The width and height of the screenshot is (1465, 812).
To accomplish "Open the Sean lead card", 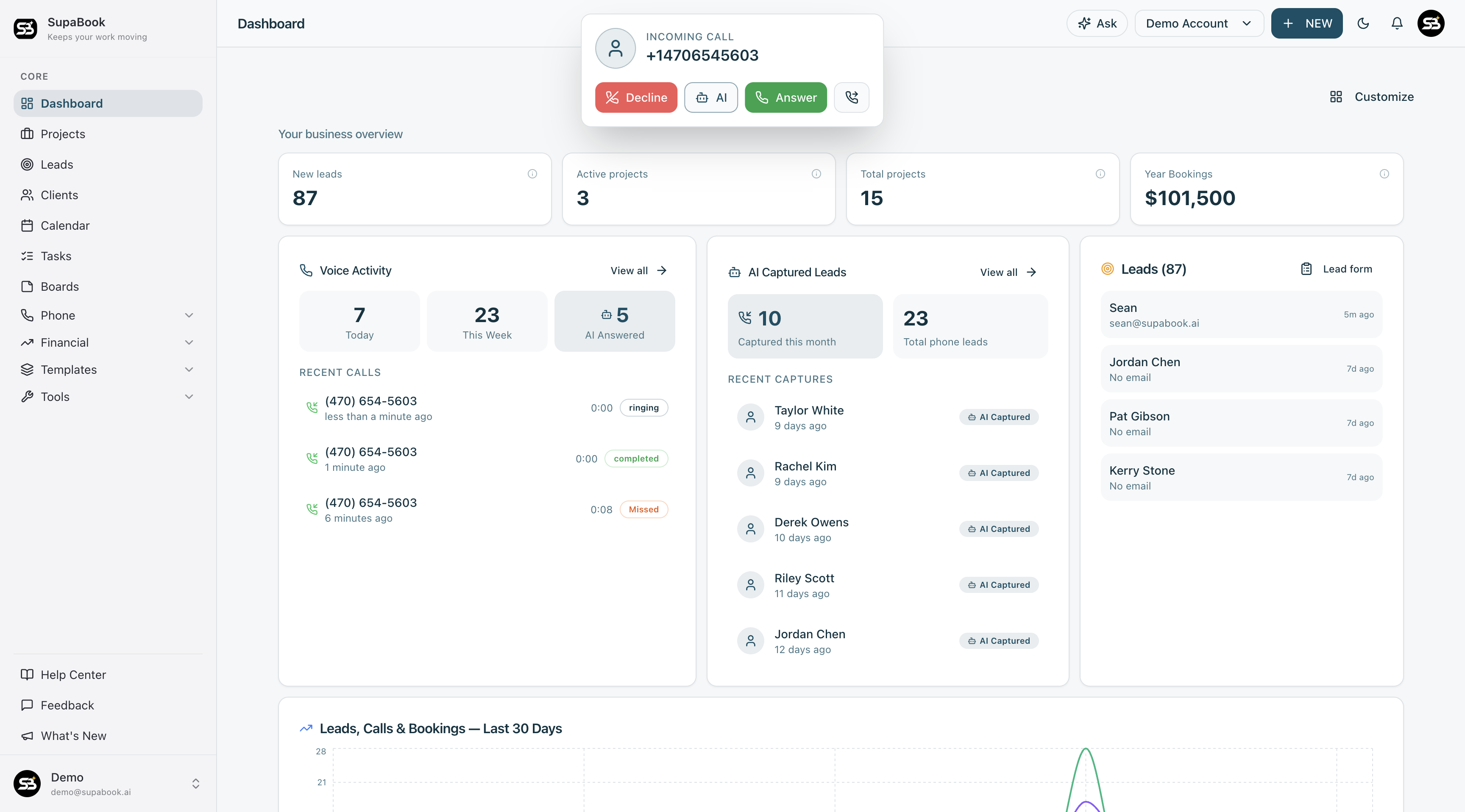I will click(x=1241, y=314).
